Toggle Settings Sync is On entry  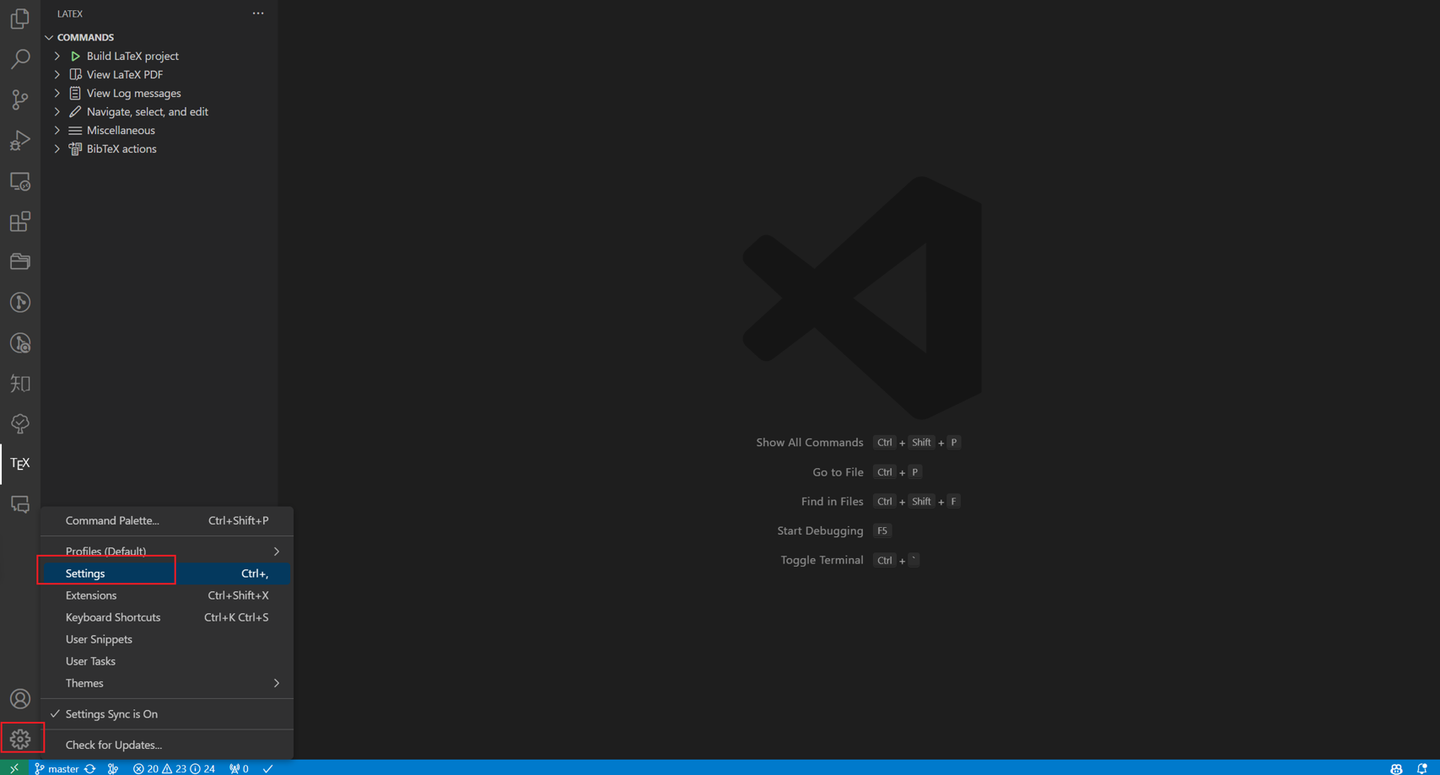click(x=110, y=714)
